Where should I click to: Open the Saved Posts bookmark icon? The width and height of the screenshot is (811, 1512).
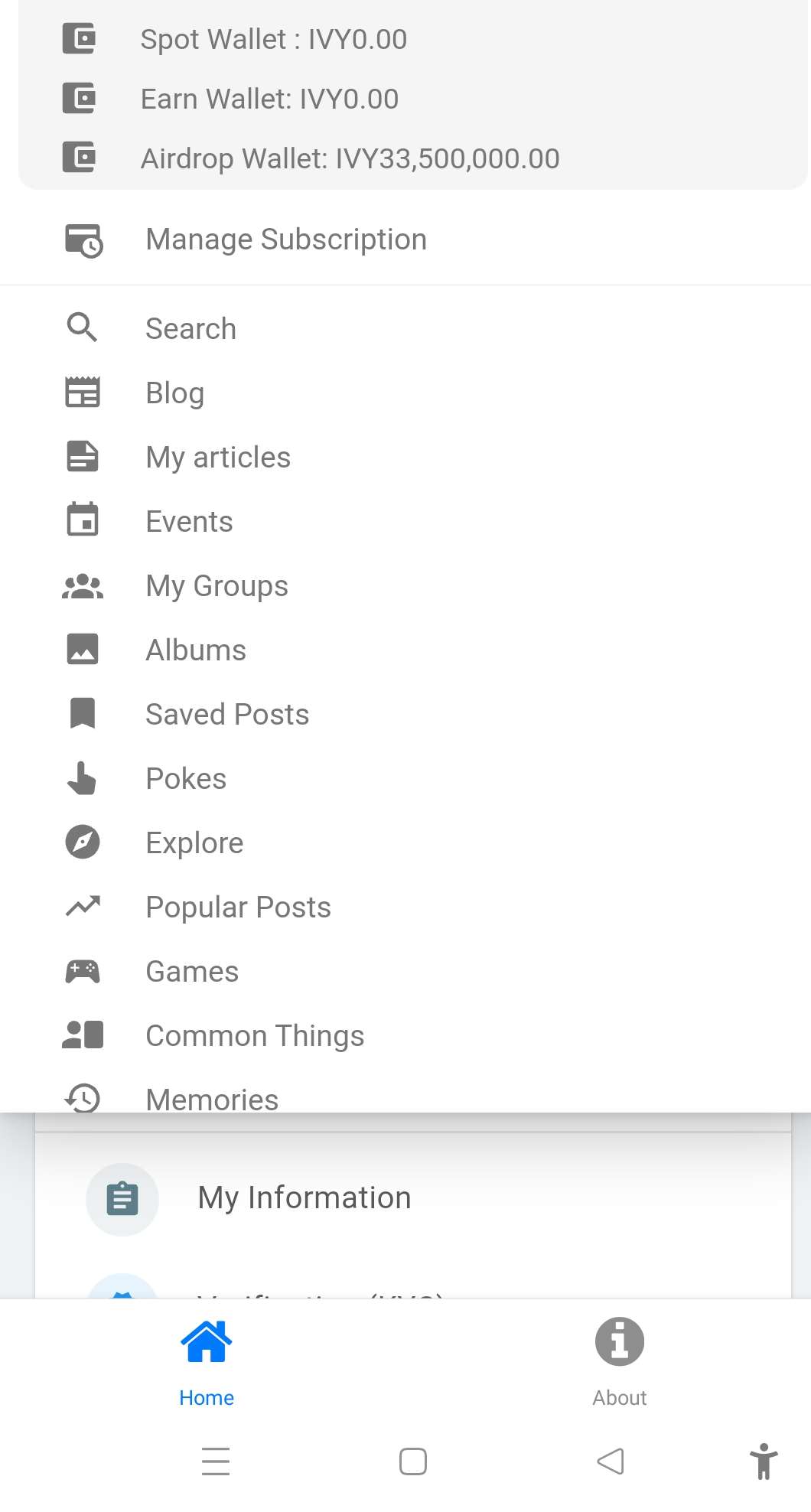(83, 713)
